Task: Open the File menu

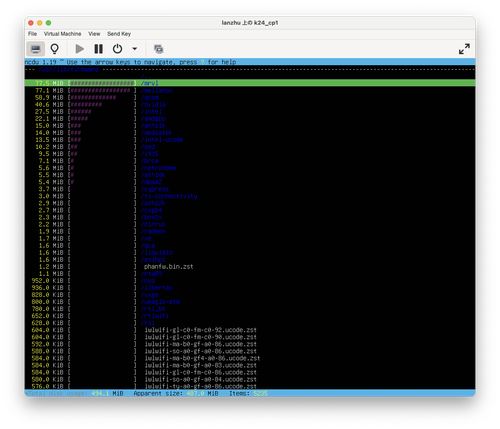Action: (x=32, y=34)
